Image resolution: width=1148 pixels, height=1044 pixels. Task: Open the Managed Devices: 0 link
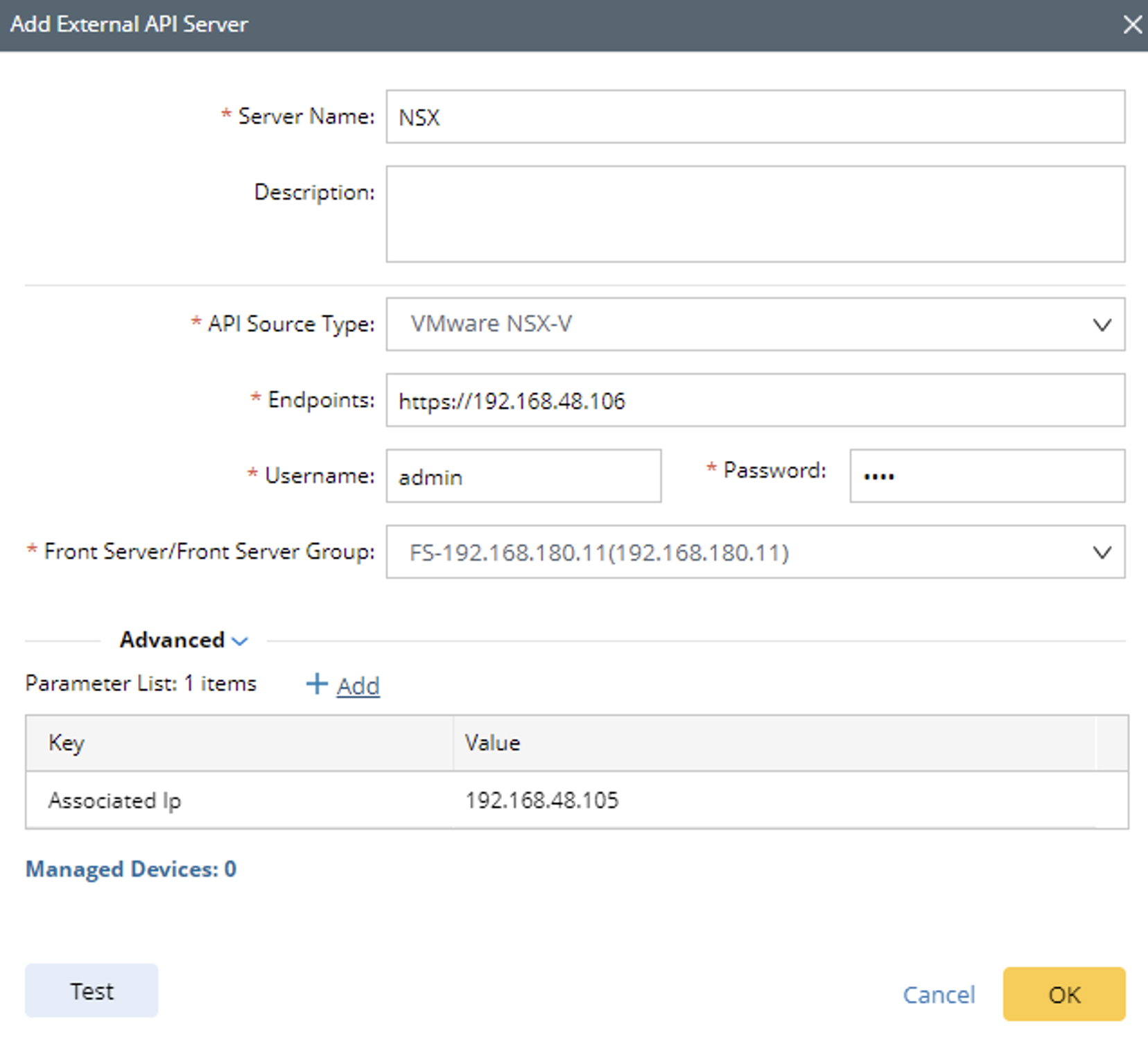pyautogui.click(x=131, y=869)
